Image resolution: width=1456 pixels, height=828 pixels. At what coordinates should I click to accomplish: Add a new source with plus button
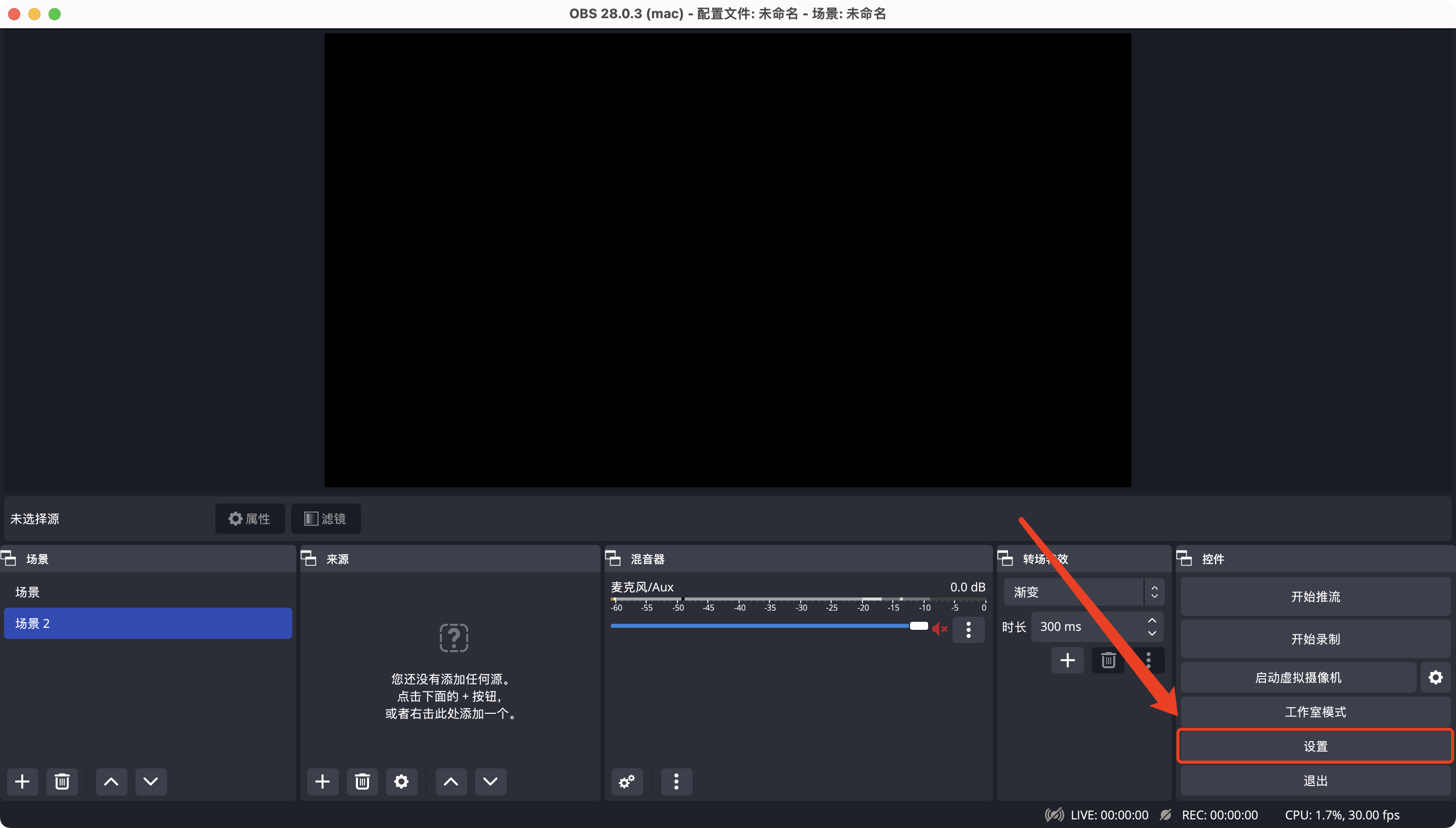tap(323, 781)
